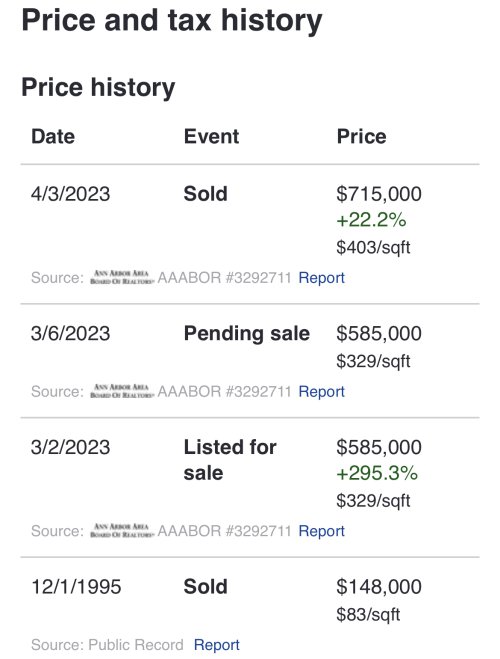Click Ann Arbor Realtors logo in Listed row
The height and width of the screenshot is (659, 500).
(x=122, y=531)
